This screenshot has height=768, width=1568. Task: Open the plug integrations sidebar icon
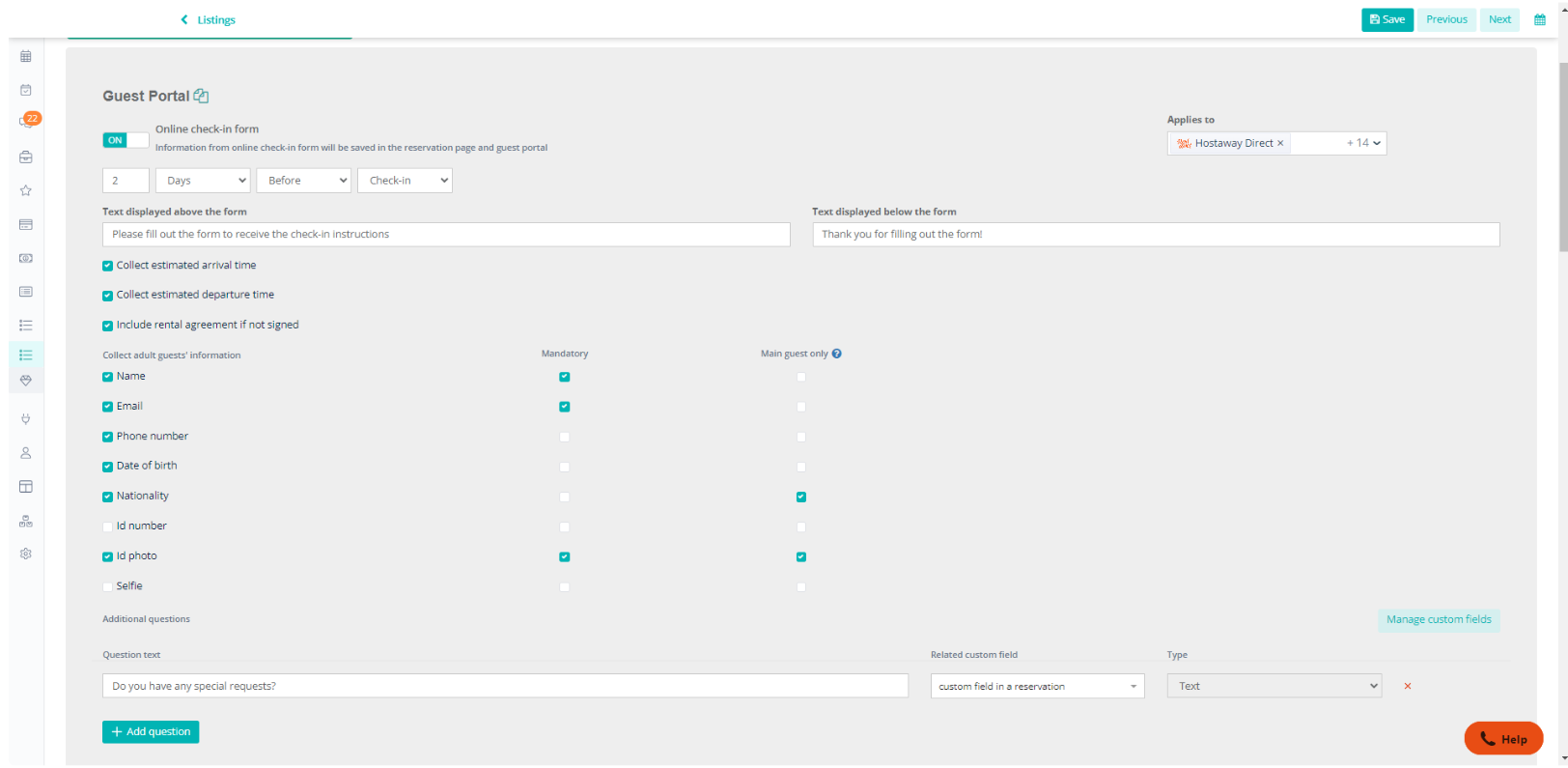pyautogui.click(x=26, y=418)
